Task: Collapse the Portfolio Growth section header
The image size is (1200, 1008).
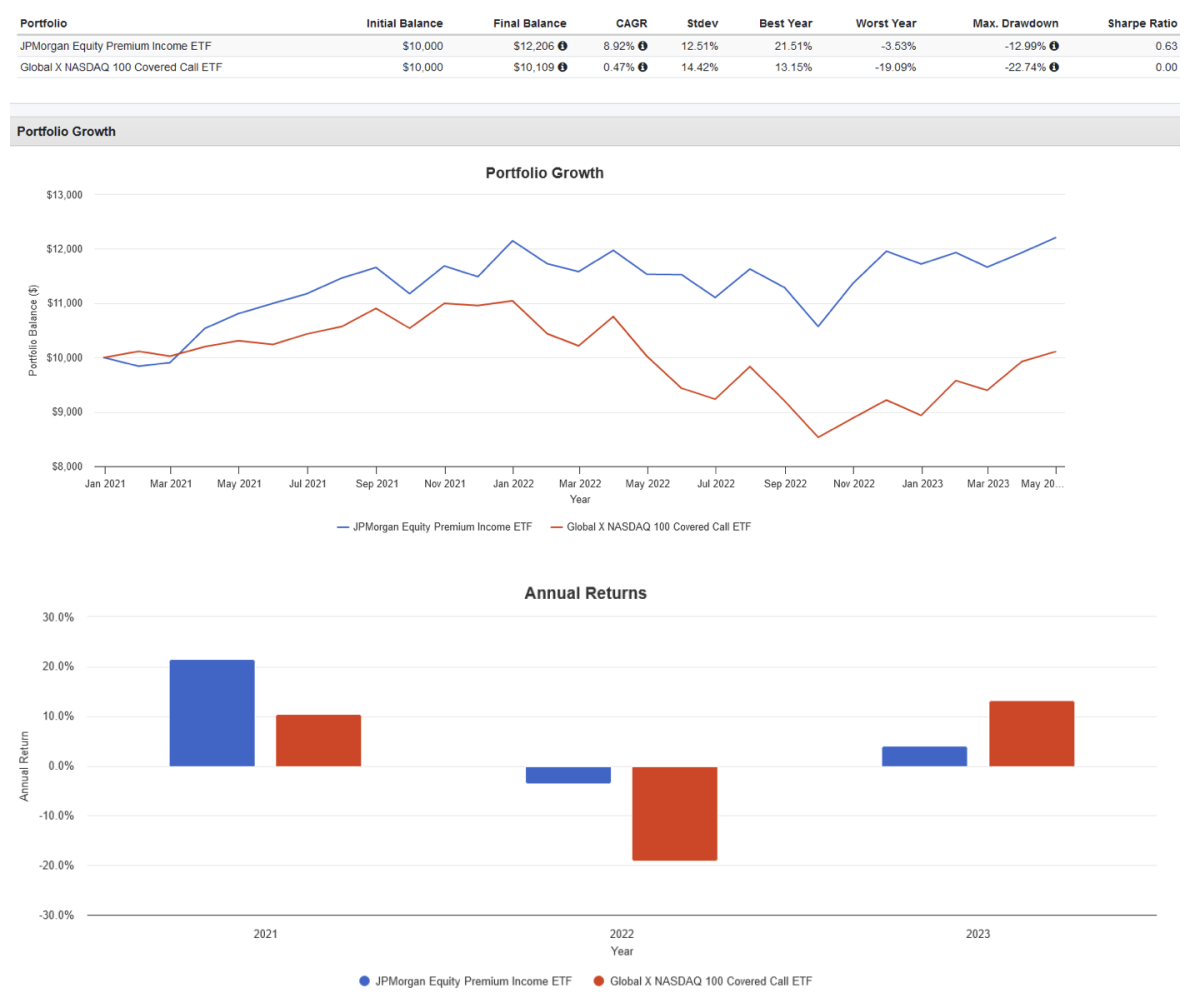Action: click(x=66, y=131)
